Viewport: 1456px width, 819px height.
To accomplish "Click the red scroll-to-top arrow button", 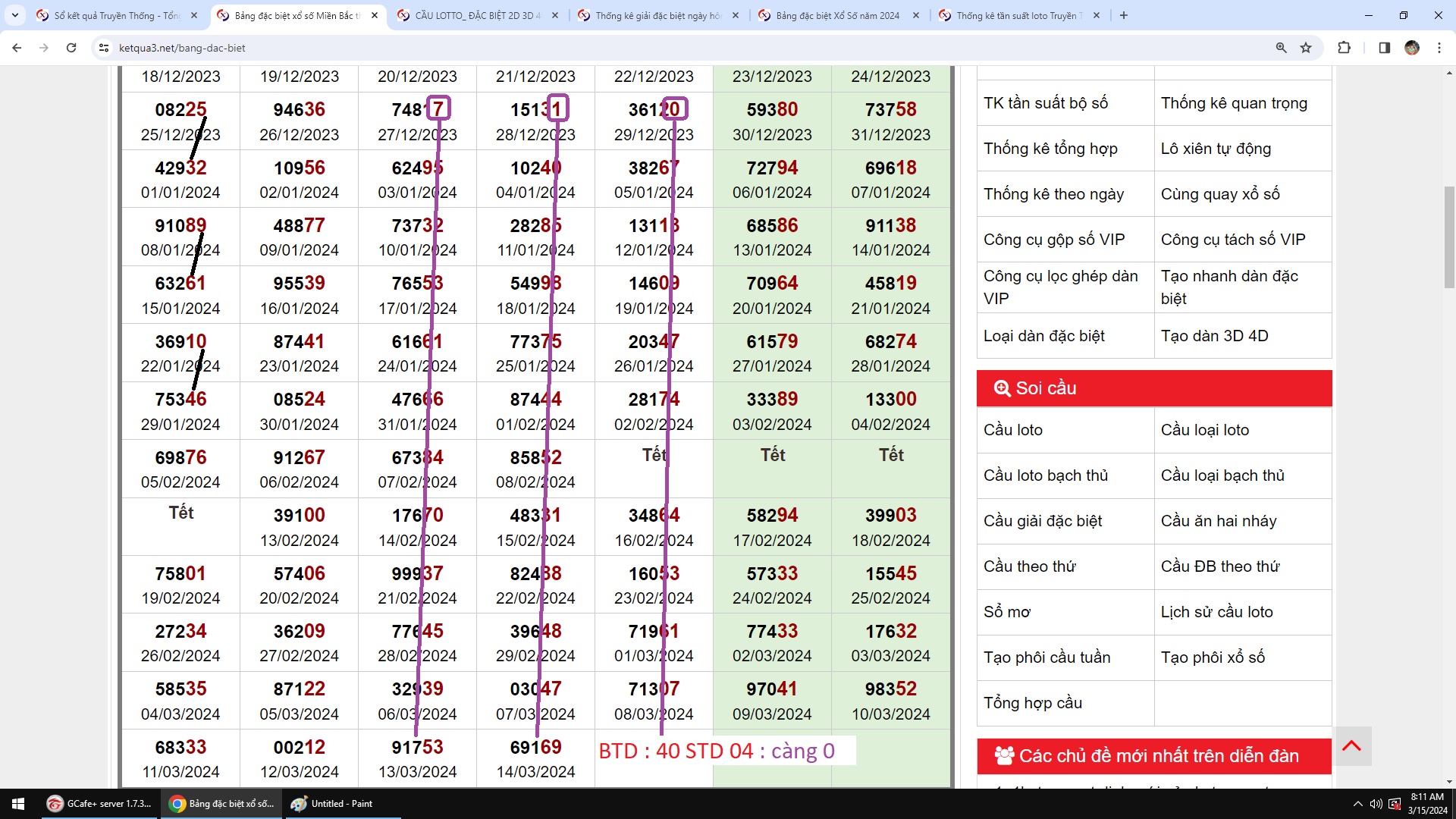I will click(x=1351, y=746).
